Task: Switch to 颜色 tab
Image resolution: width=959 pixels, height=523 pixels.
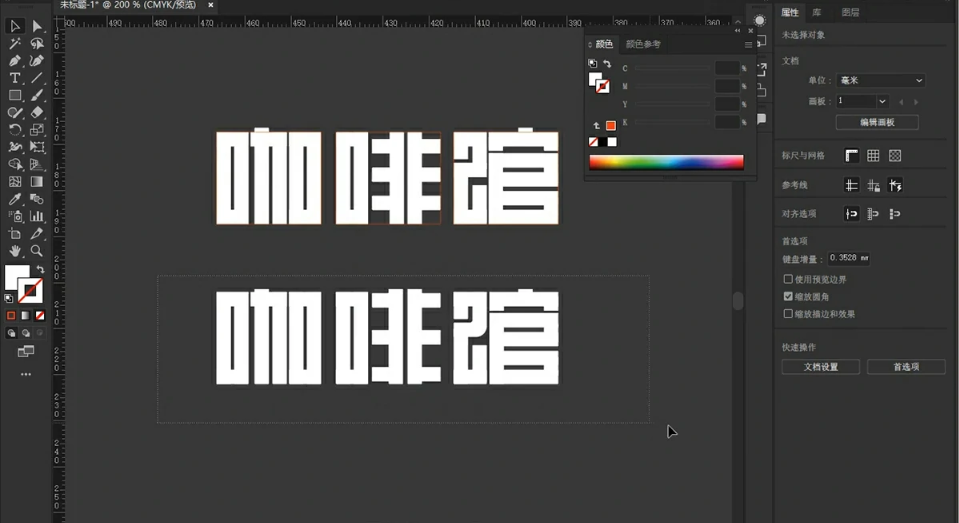Action: coord(604,44)
